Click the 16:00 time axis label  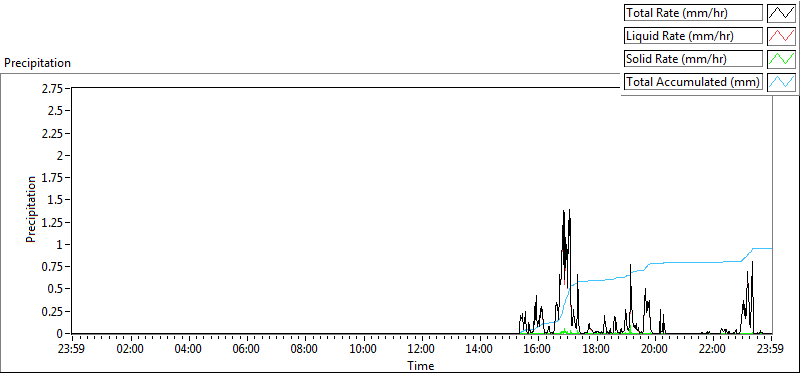(538, 350)
